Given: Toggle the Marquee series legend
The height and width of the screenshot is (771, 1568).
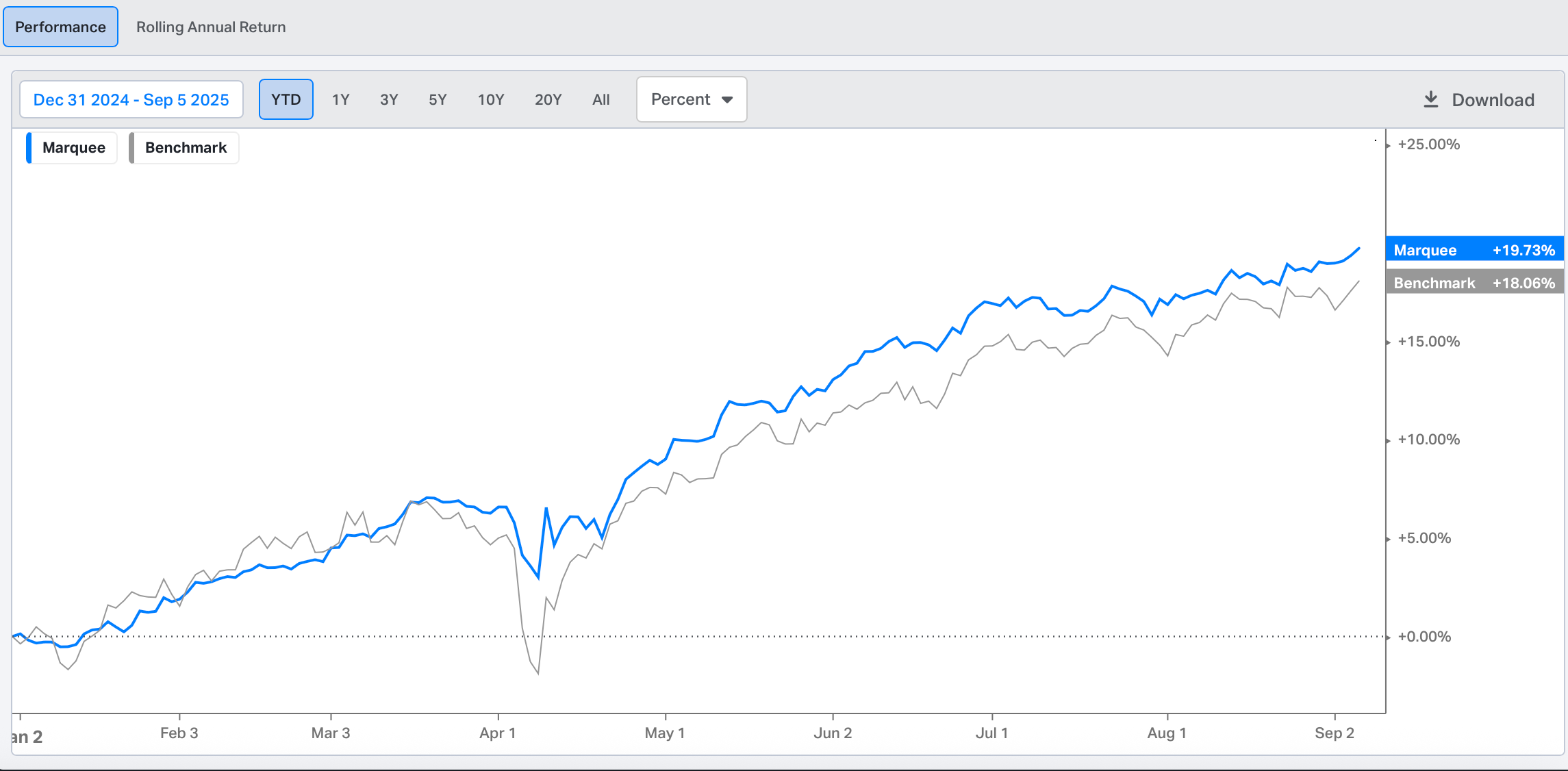Looking at the screenshot, I should point(74,148).
